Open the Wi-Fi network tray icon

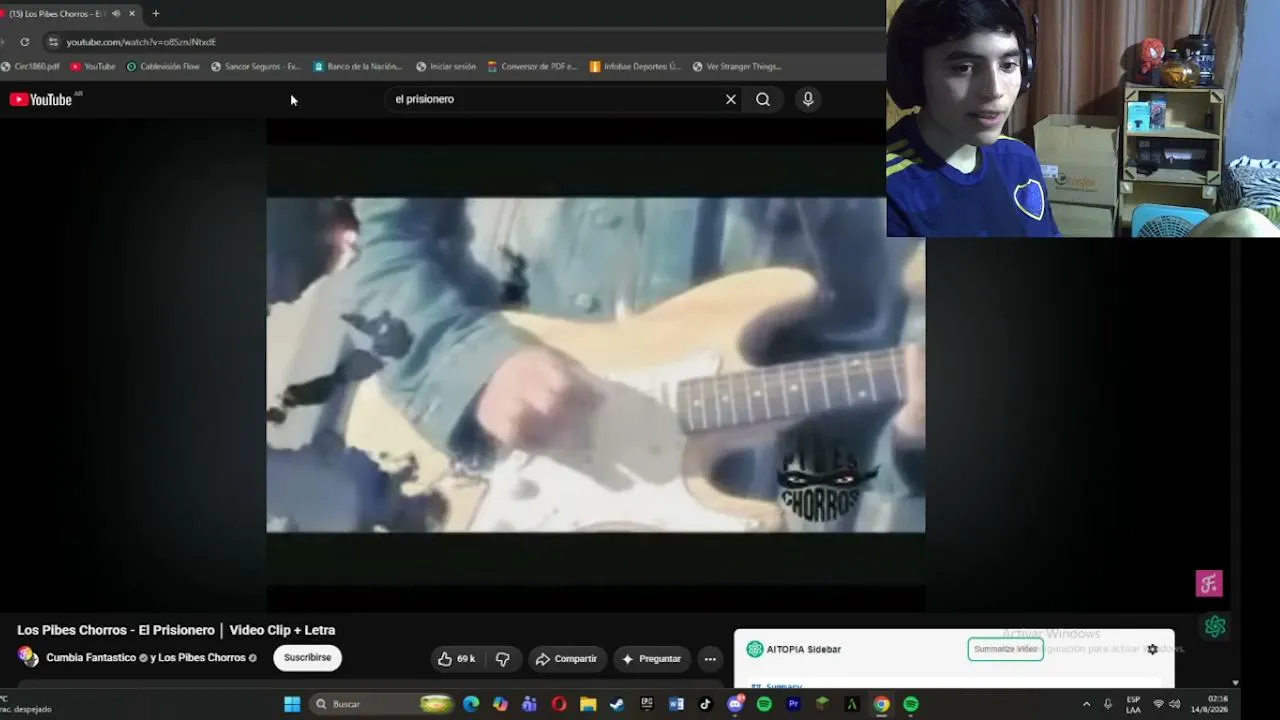(x=1158, y=704)
